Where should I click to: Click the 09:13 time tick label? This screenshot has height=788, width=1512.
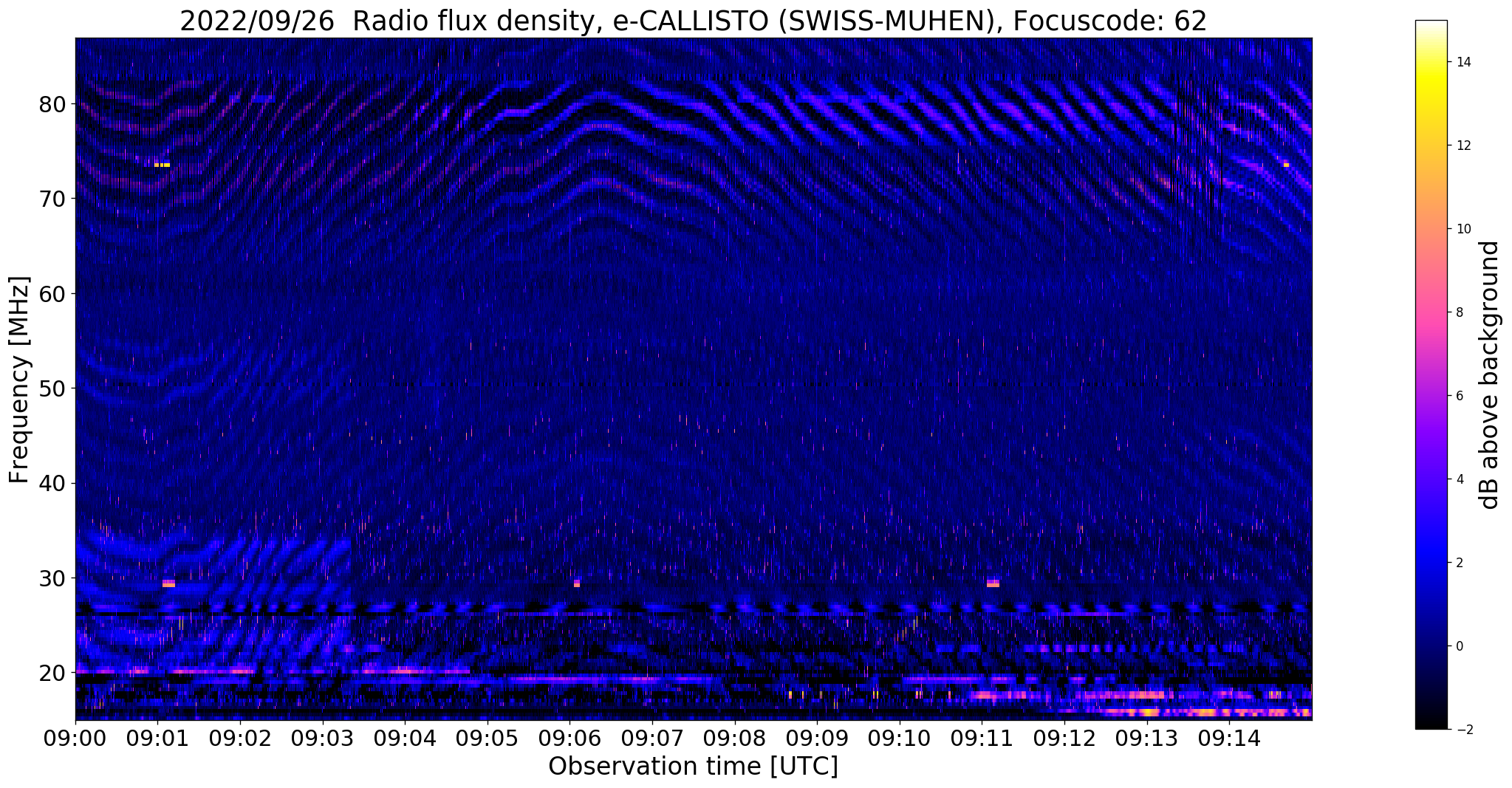click(x=1146, y=738)
